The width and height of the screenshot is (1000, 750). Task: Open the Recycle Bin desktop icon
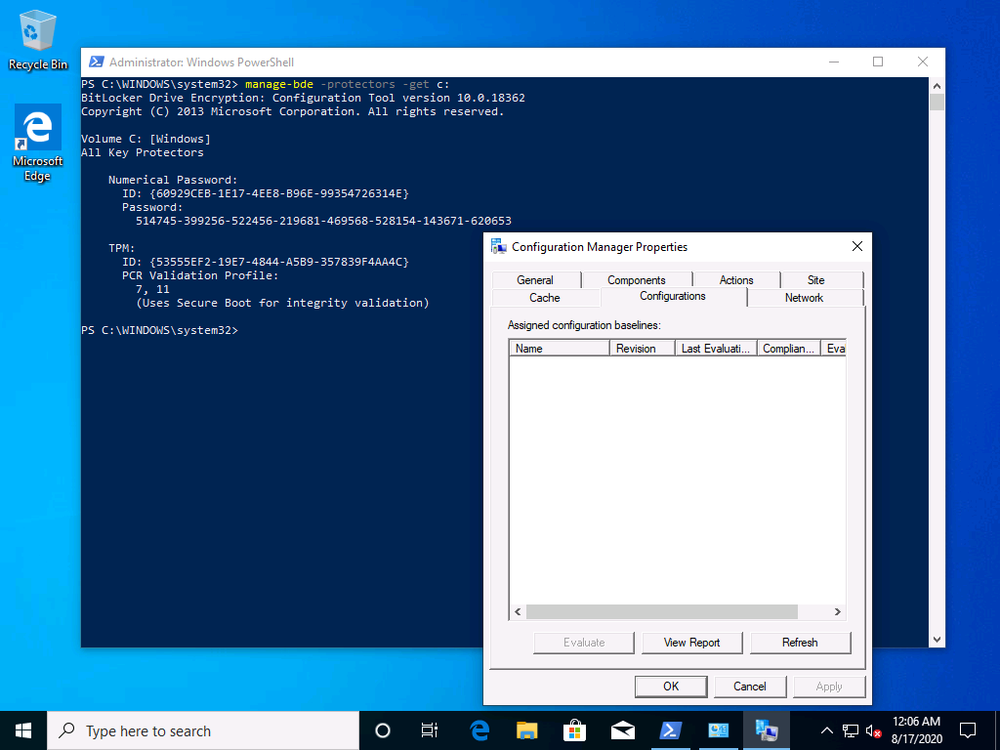(38, 40)
